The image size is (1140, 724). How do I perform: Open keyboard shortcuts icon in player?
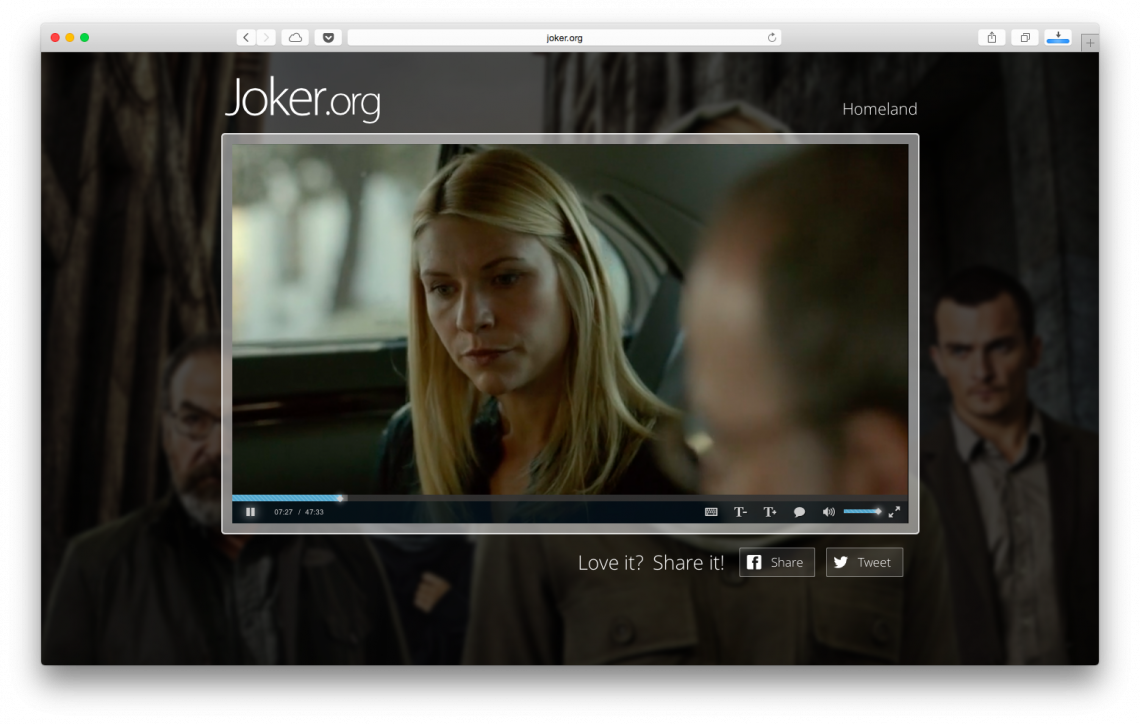click(x=711, y=512)
